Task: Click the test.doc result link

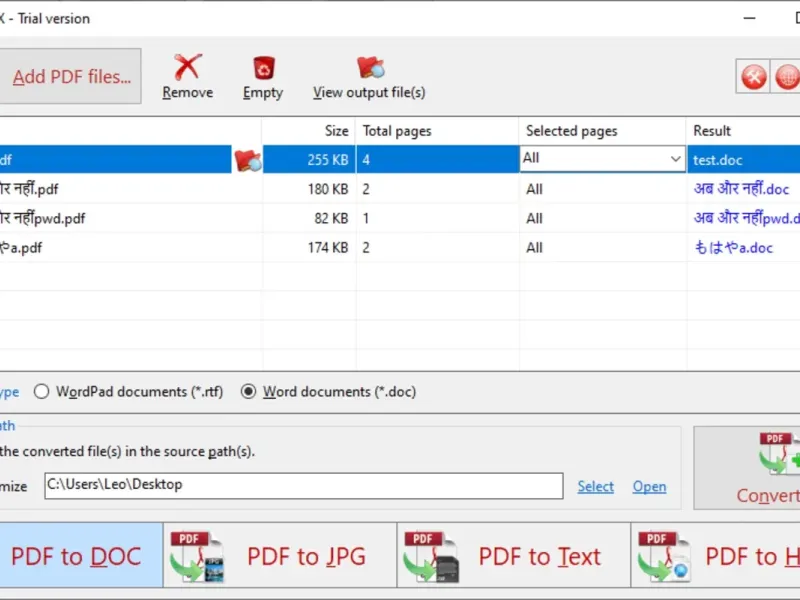Action: (717, 160)
